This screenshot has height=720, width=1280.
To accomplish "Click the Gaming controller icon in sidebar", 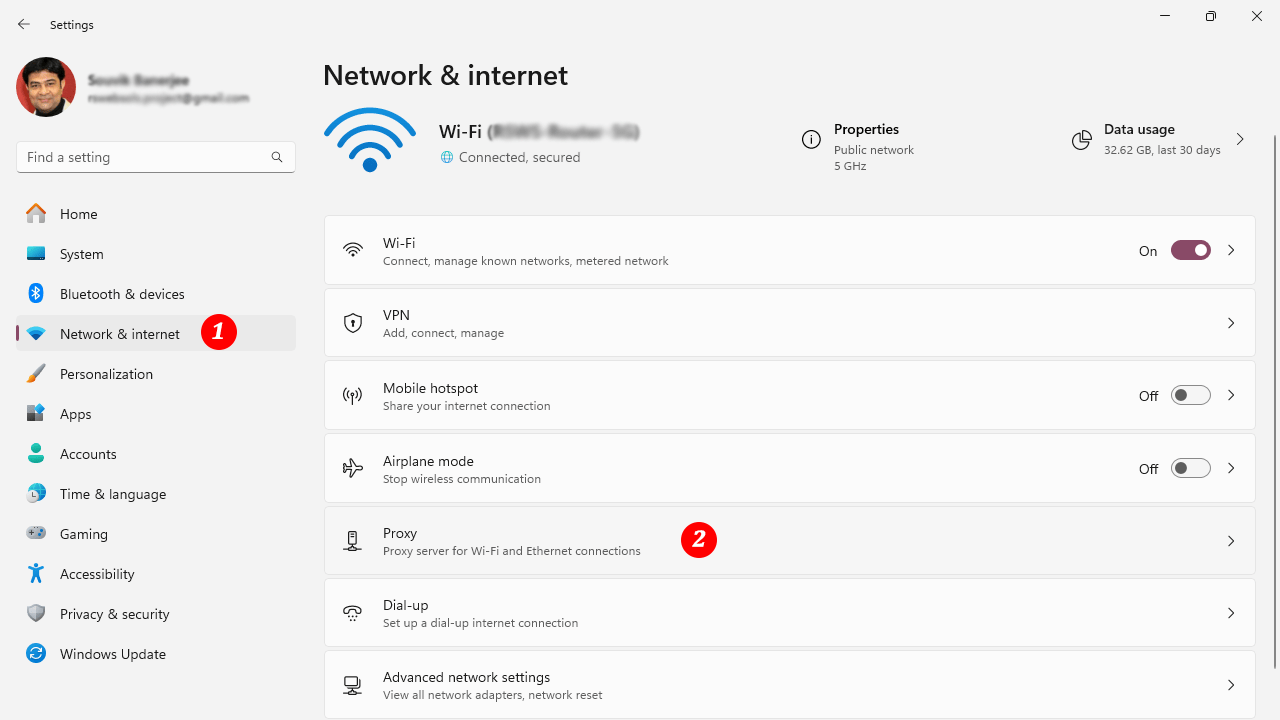I will pyautogui.click(x=36, y=533).
